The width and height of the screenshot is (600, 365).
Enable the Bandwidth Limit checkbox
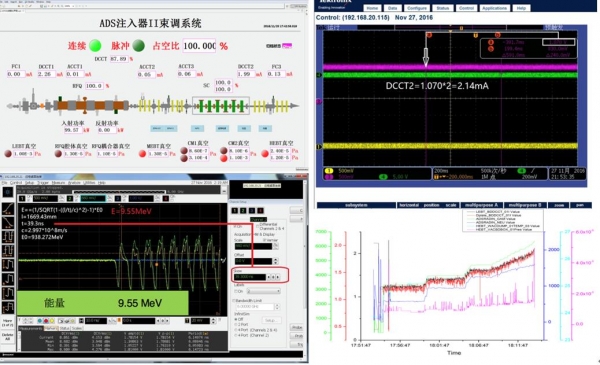coord(234,301)
